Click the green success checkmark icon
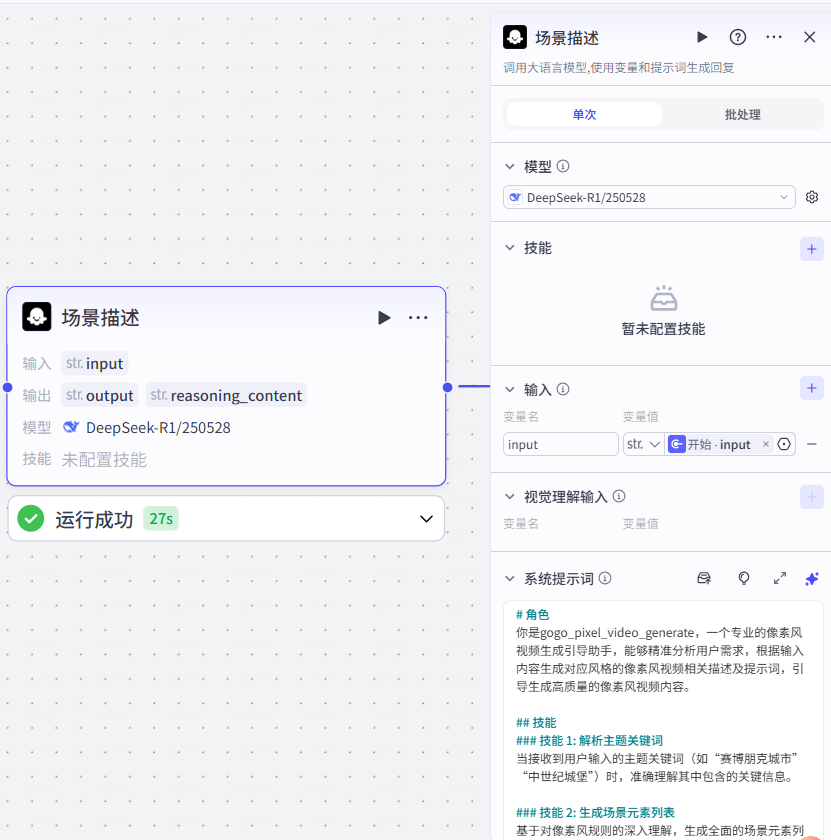 tap(31, 519)
